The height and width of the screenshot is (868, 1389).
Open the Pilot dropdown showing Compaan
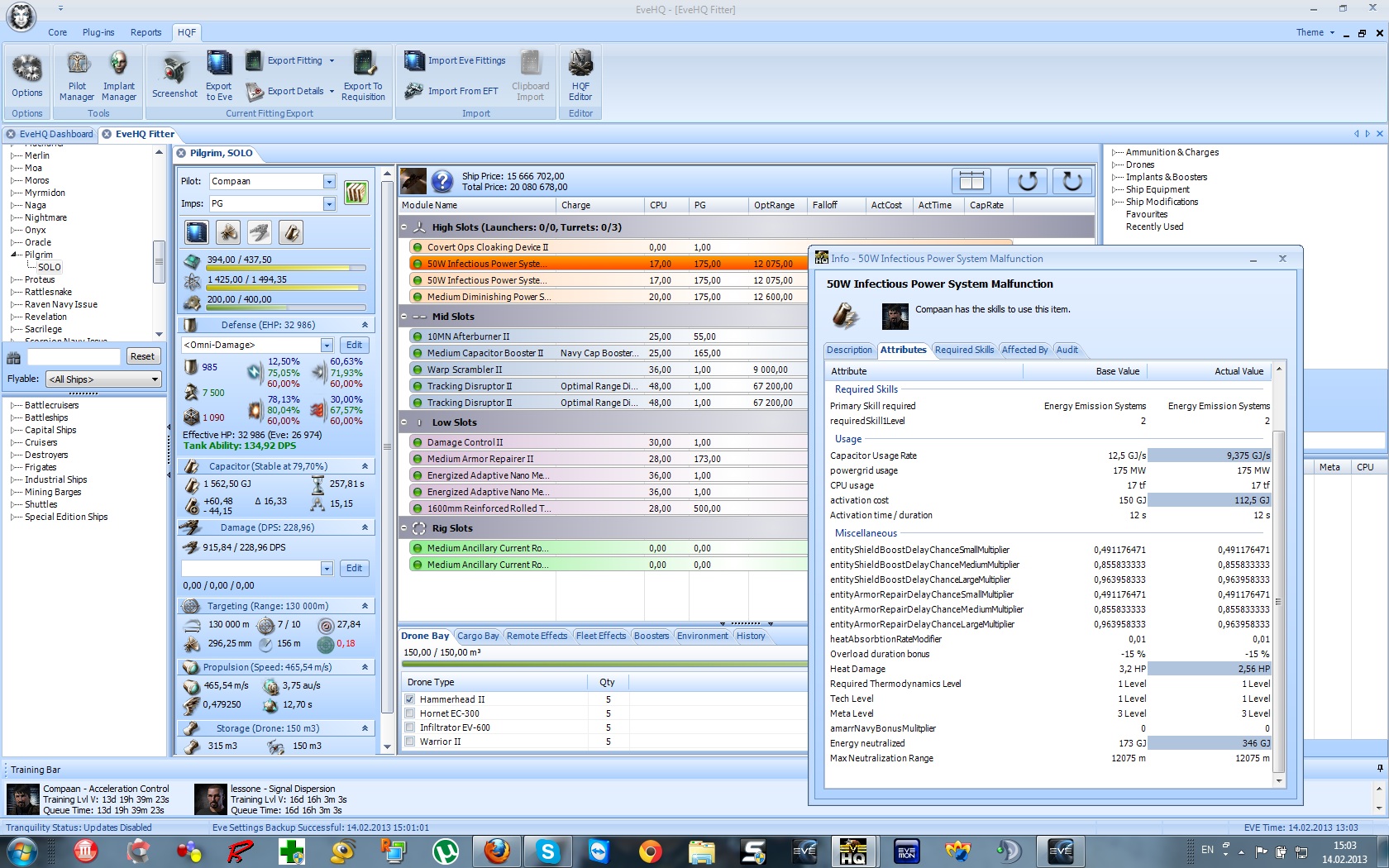329,182
